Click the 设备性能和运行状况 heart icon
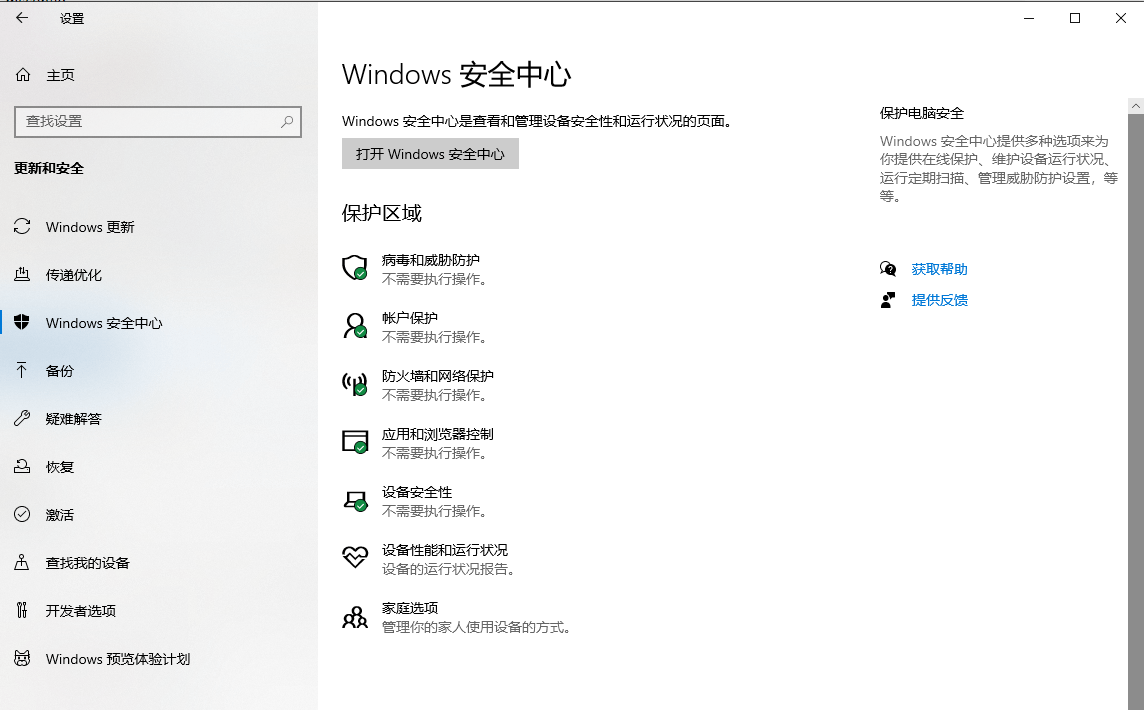This screenshot has height=710, width=1144. click(x=355, y=557)
